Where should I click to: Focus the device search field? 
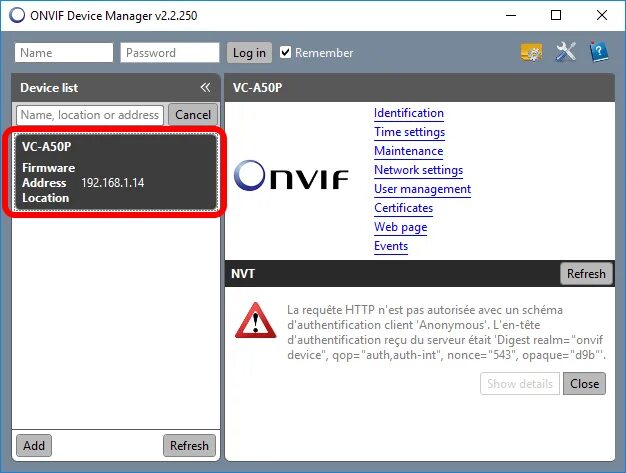[90, 115]
